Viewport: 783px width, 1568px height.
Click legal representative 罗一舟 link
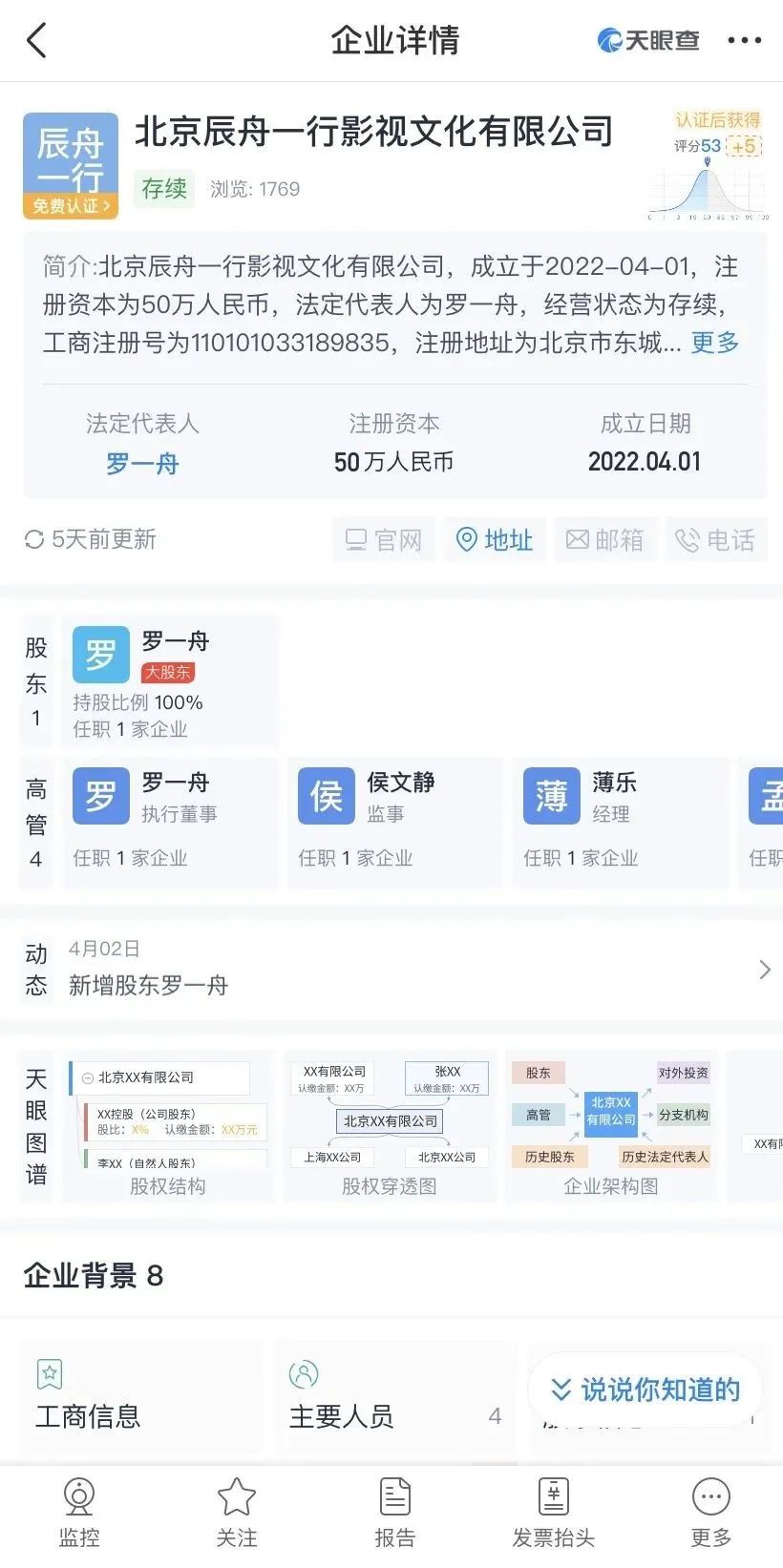coord(142,464)
